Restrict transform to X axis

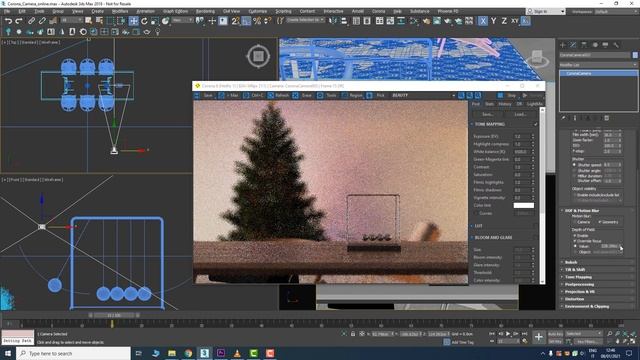tap(483, 20)
